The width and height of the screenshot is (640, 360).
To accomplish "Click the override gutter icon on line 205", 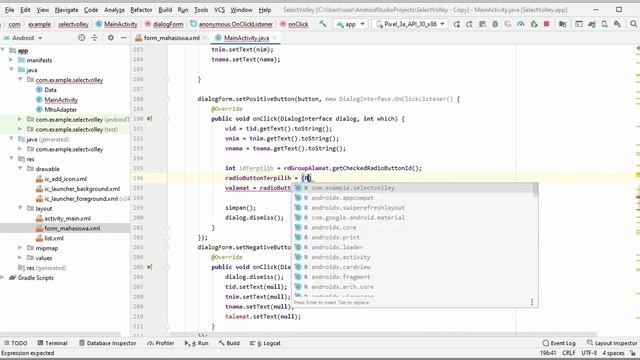I will point(149,267).
